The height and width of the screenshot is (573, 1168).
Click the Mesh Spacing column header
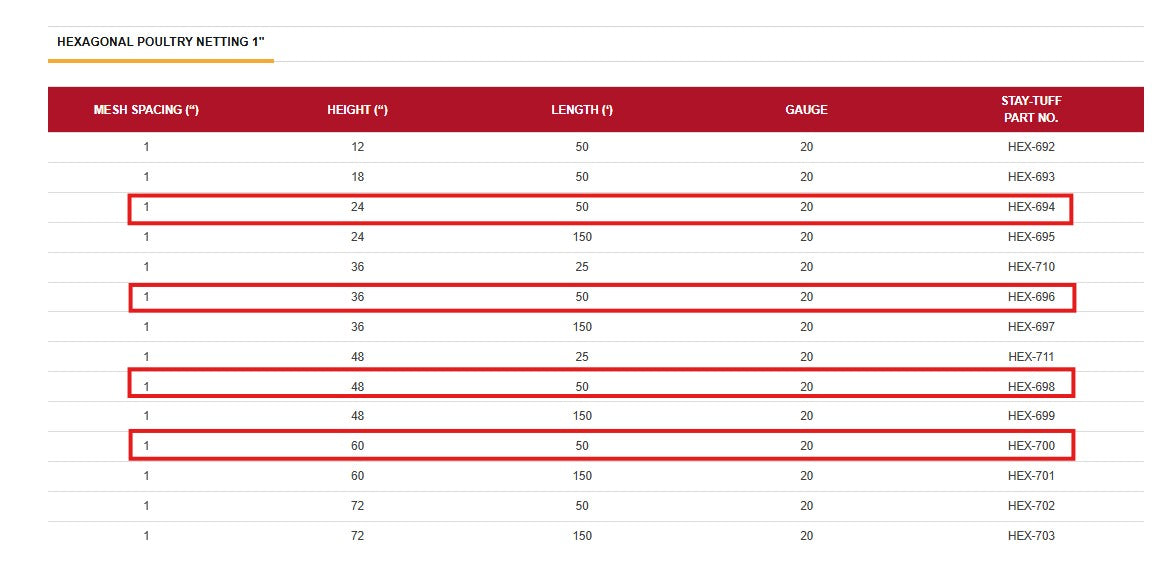tap(146, 110)
